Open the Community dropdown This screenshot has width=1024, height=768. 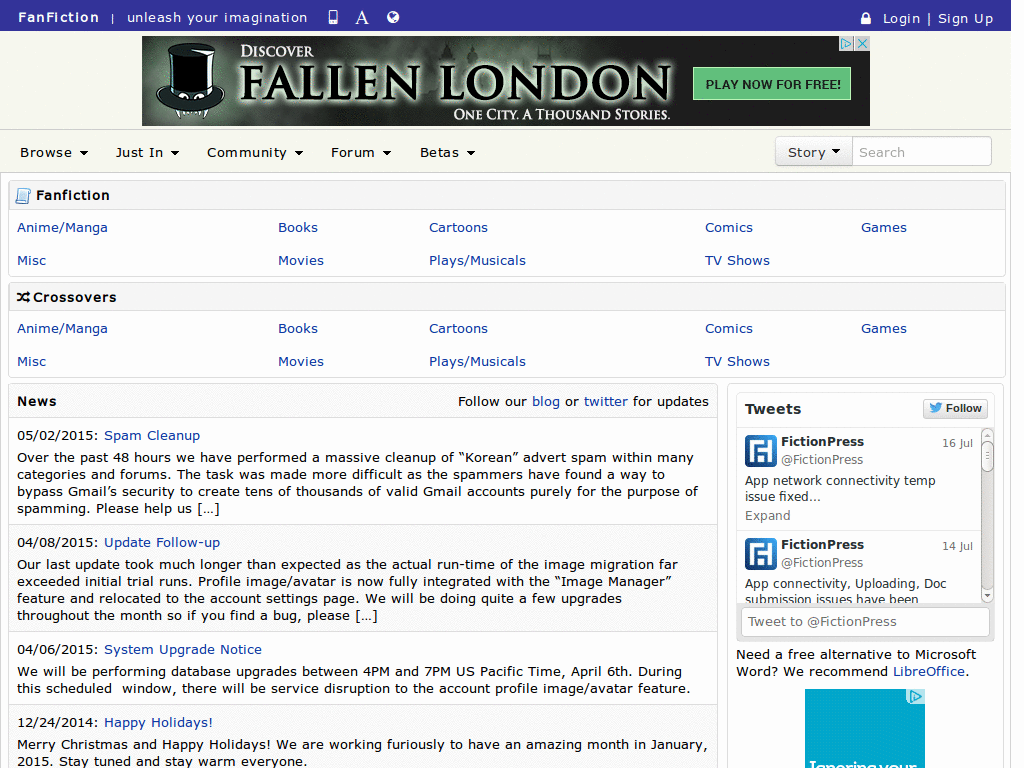point(254,152)
